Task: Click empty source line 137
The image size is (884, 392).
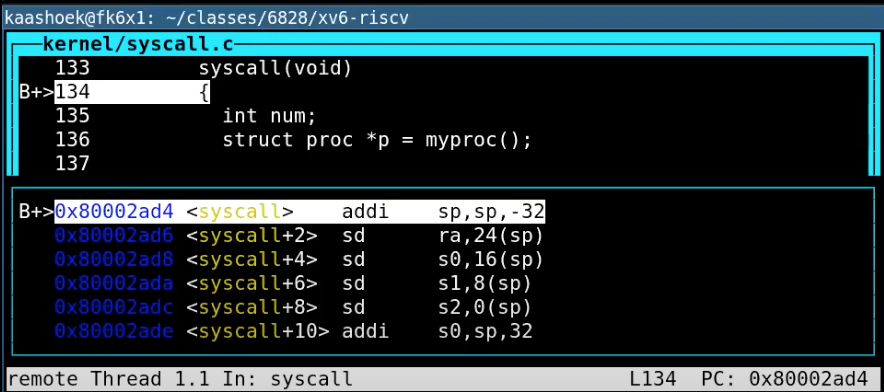Action: coord(72,164)
